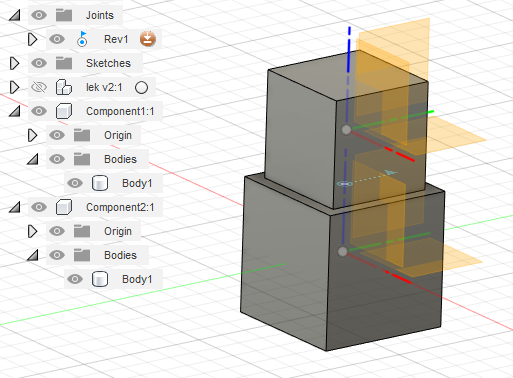This screenshot has width=513, height=378.
Task: Select Origin label under Component2:1
Action: 118,232
